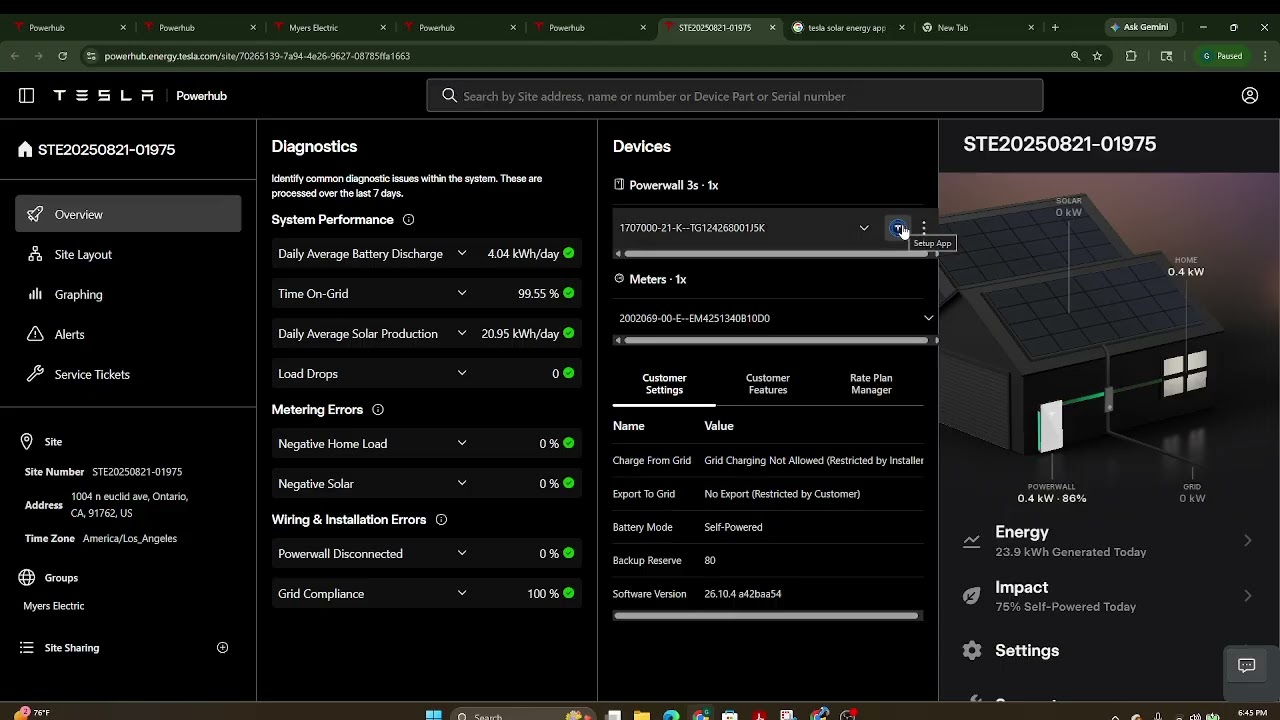This screenshot has width=1280, height=720.
Task: Switch to the Customer Features tab
Action: (768, 384)
